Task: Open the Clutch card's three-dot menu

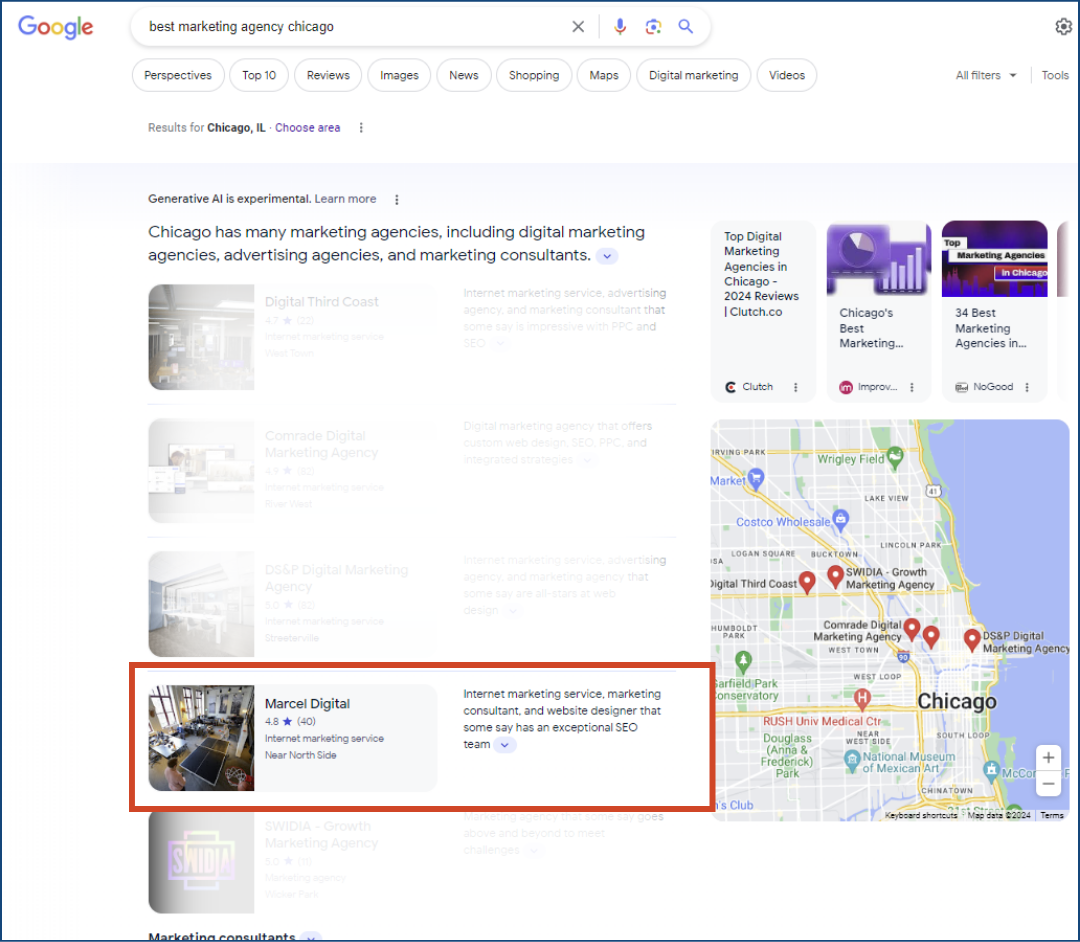Action: (x=796, y=387)
